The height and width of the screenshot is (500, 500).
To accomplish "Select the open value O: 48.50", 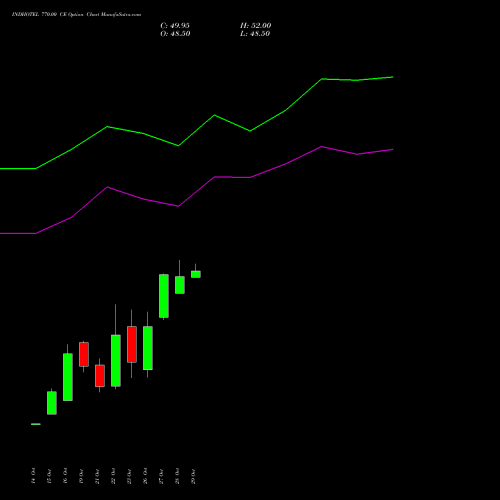I will (175, 34).
